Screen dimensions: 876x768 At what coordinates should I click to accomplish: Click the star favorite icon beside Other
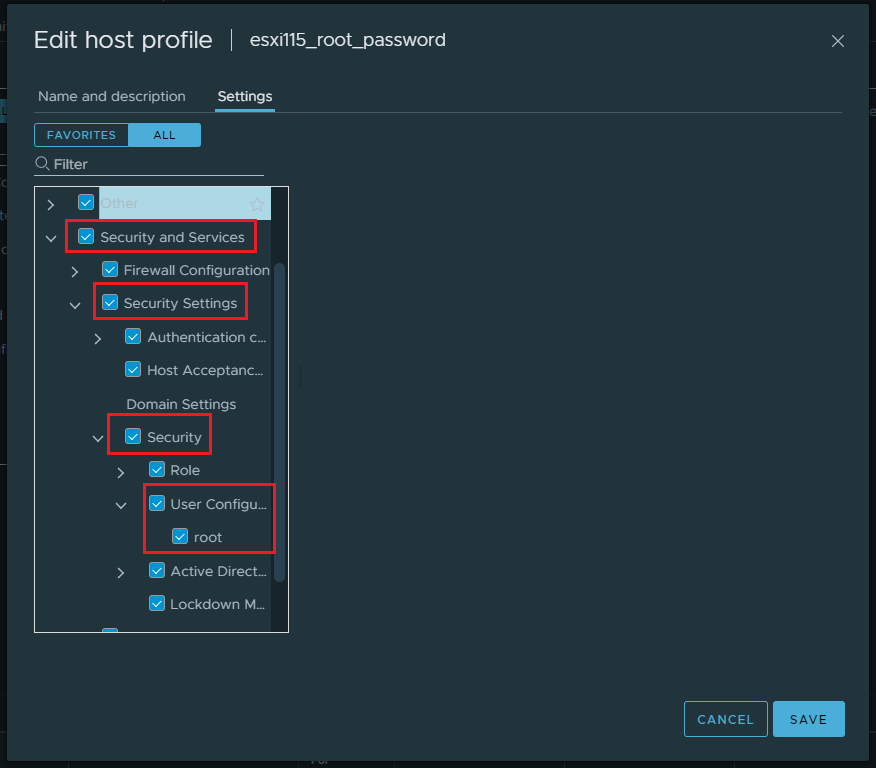tap(257, 204)
